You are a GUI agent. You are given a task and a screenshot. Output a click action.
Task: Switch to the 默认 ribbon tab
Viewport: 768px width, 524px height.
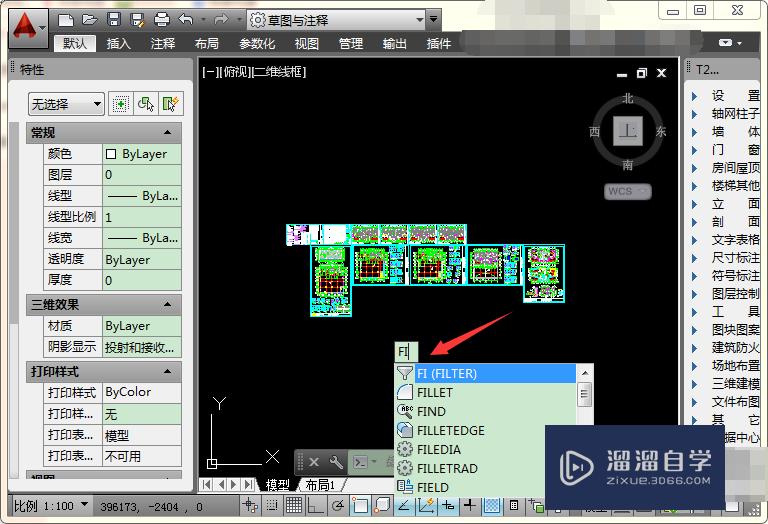coord(74,44)
